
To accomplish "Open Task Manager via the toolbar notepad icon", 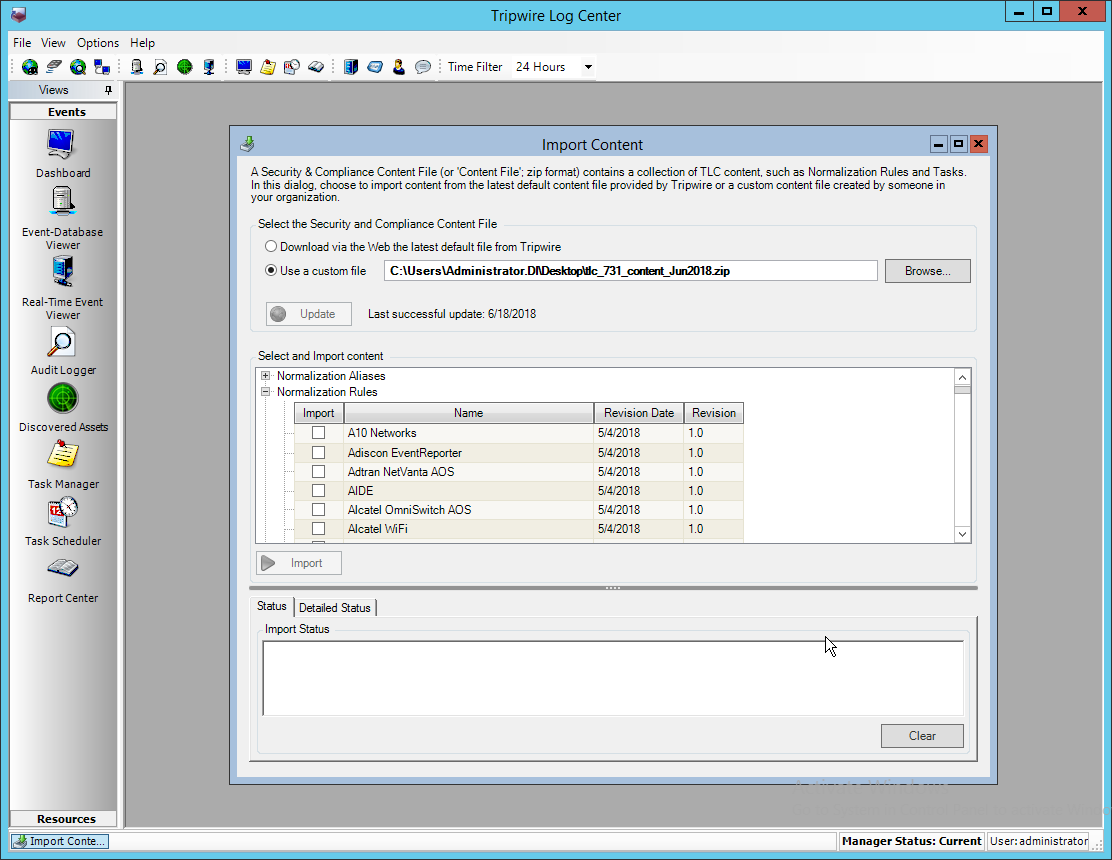I will click(267, 67).
